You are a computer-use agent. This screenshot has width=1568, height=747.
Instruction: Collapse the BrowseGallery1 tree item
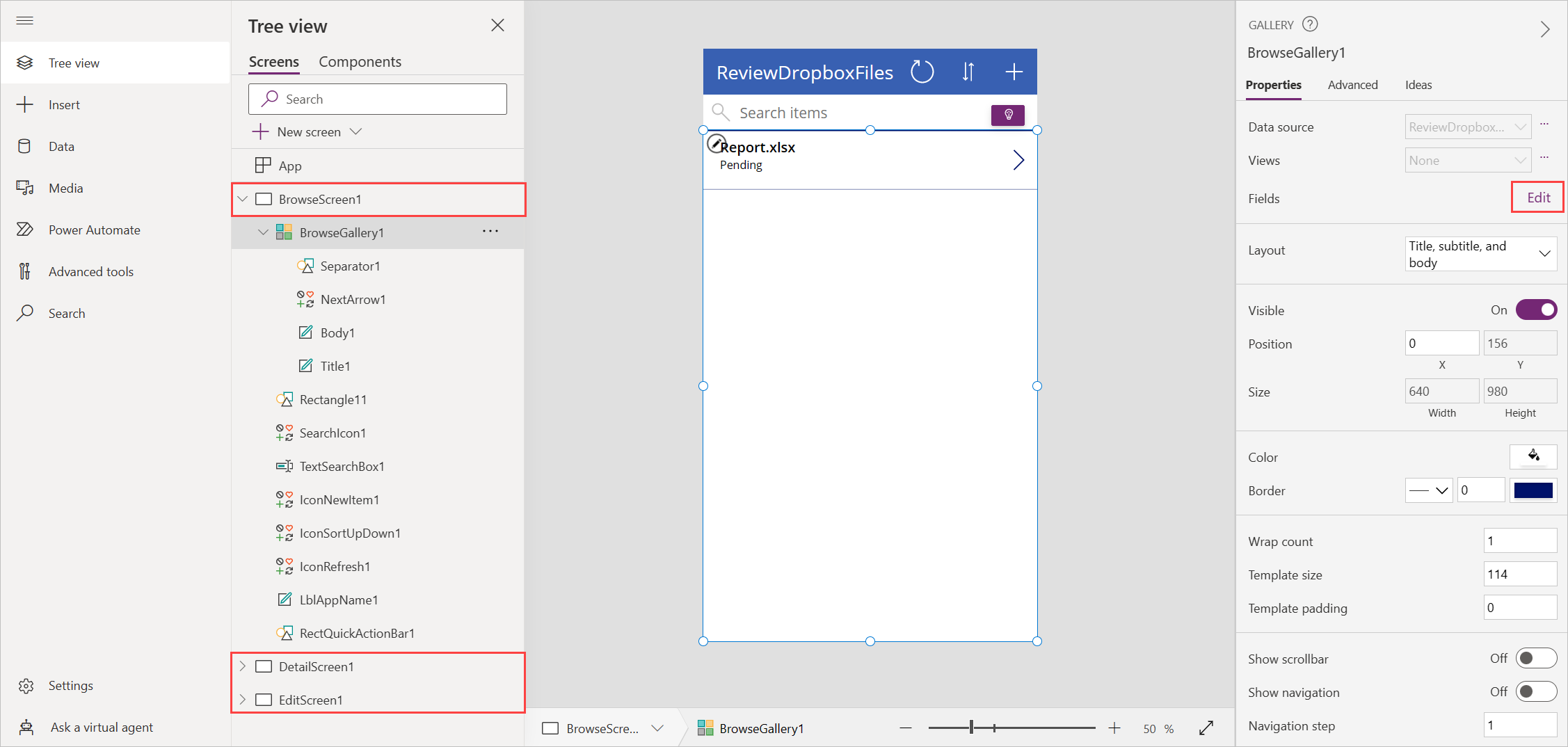263,232
